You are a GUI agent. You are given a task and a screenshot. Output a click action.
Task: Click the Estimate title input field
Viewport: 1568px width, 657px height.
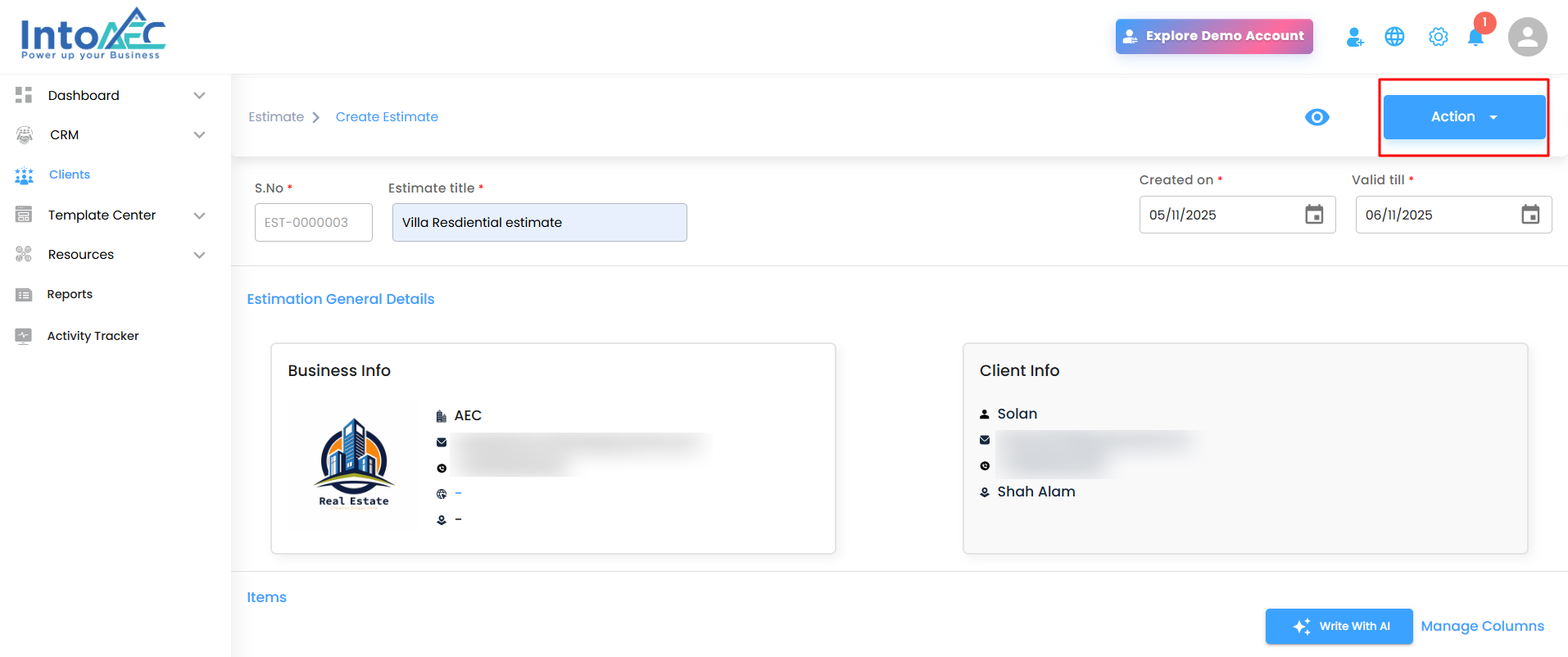tap(539, 223)
